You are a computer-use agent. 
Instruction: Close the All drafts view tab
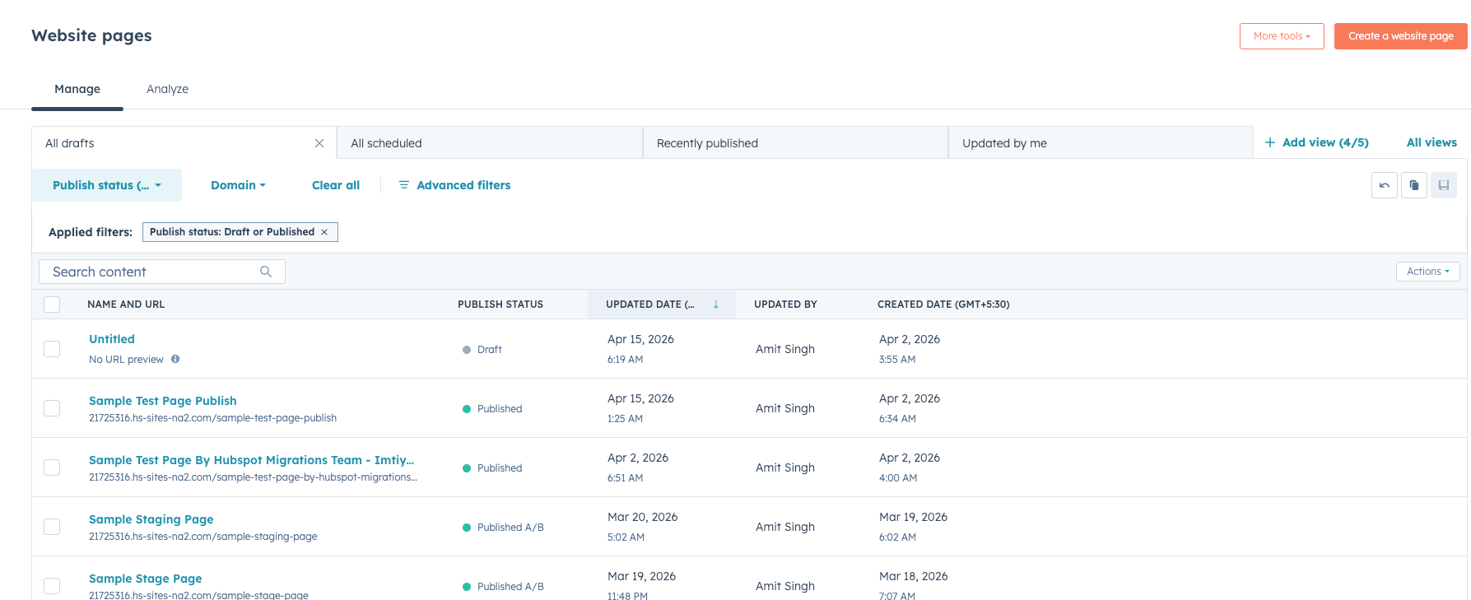click(x=319, y=143)
